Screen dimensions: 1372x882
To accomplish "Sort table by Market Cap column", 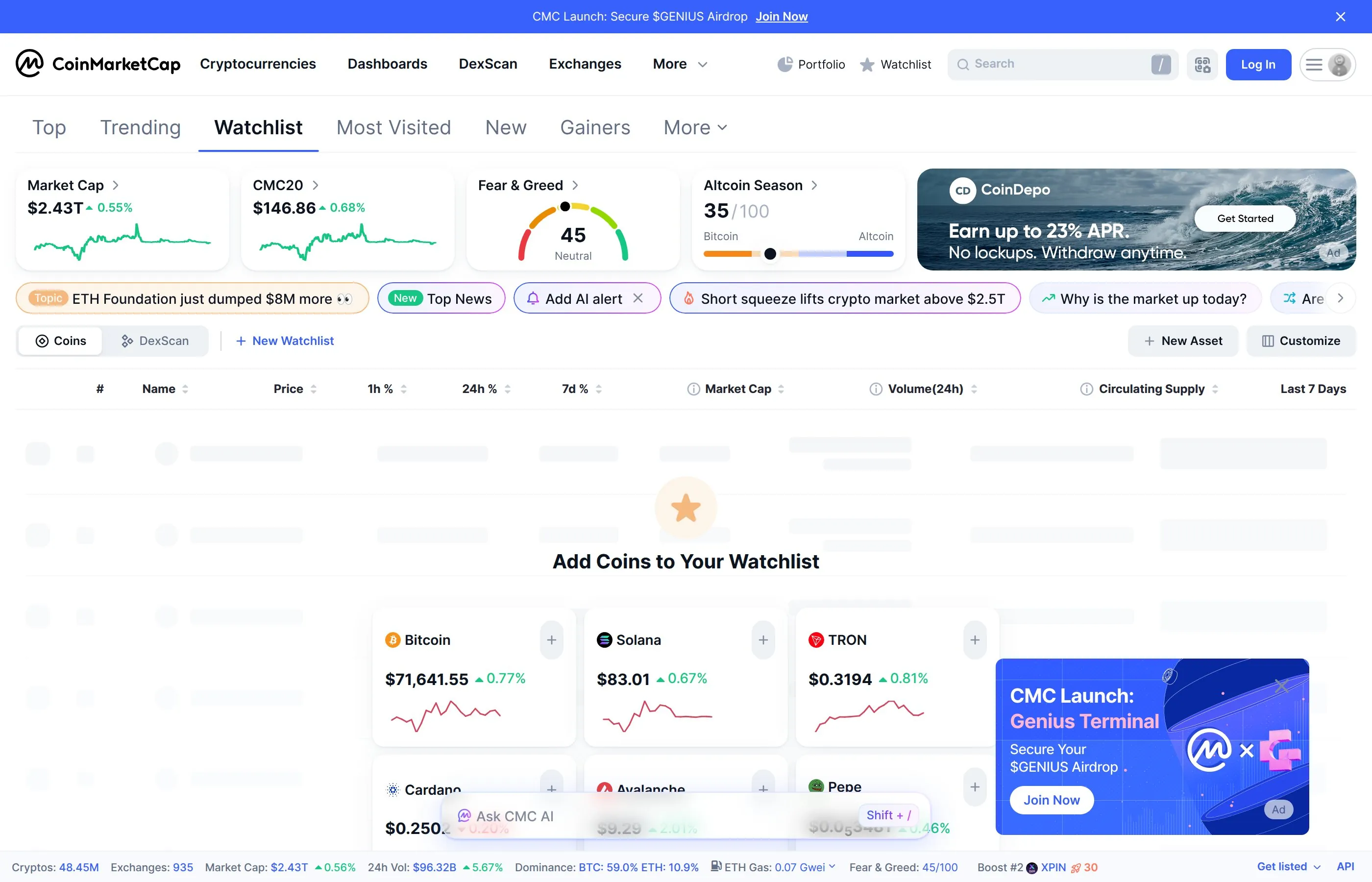I will pyautogui.click(x=744, y=389).
